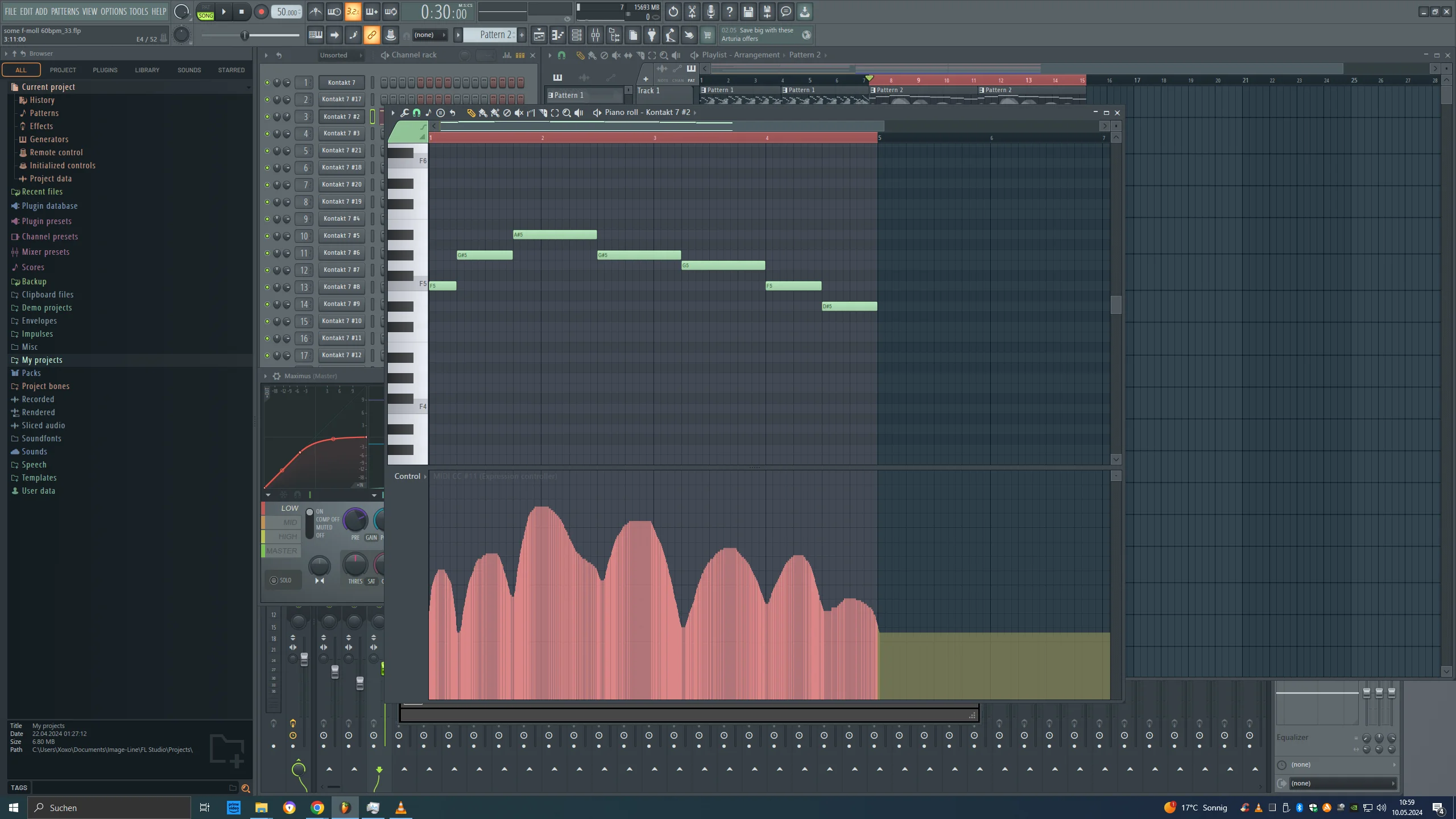This screenshot has height=819, width=1456.
Task: Toggle Typing keyboard to piano button
Action: pos(315,35)
